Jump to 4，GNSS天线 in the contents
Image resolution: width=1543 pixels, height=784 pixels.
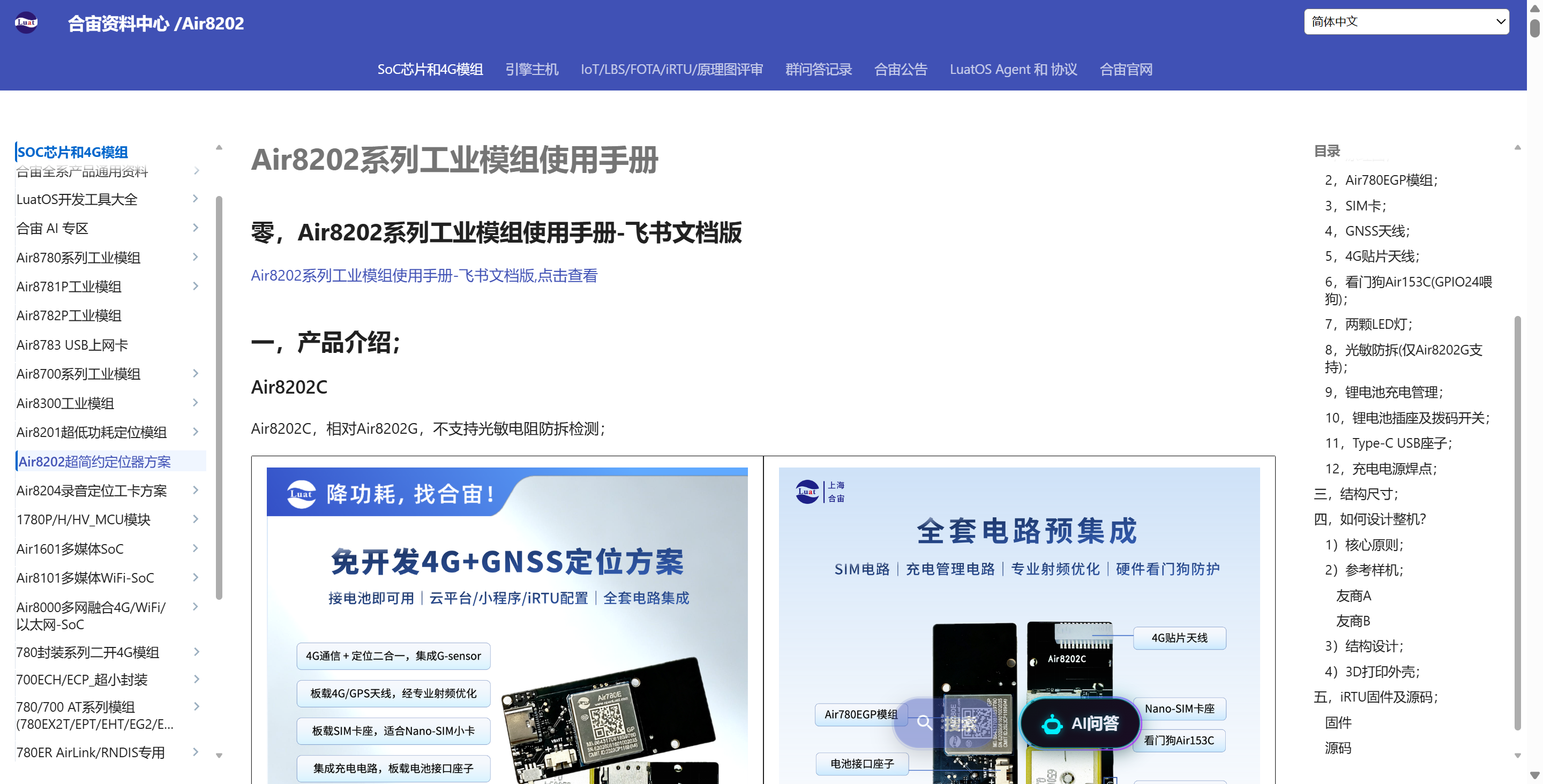(1367, 231)
